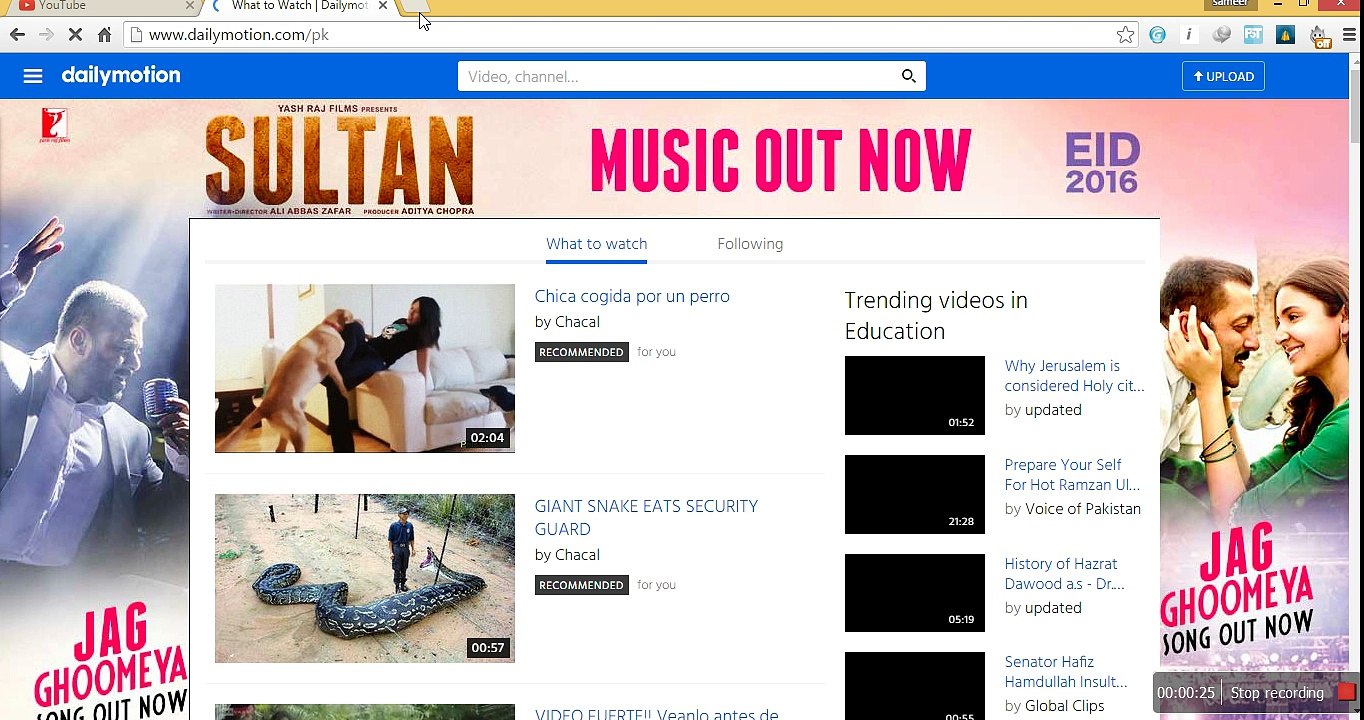Open the Voice of Pakistan channel link
The image size is (1364, 720).
click(x=1083, y=509)
